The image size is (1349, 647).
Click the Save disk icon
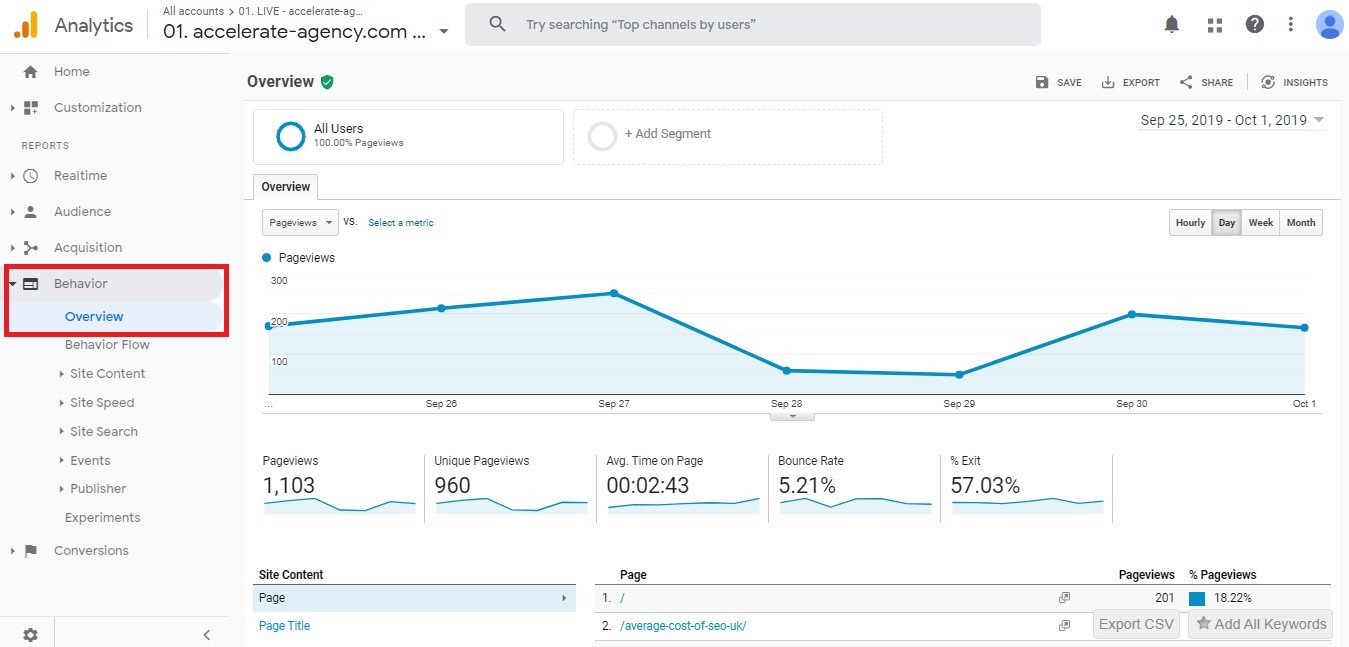1042,82
